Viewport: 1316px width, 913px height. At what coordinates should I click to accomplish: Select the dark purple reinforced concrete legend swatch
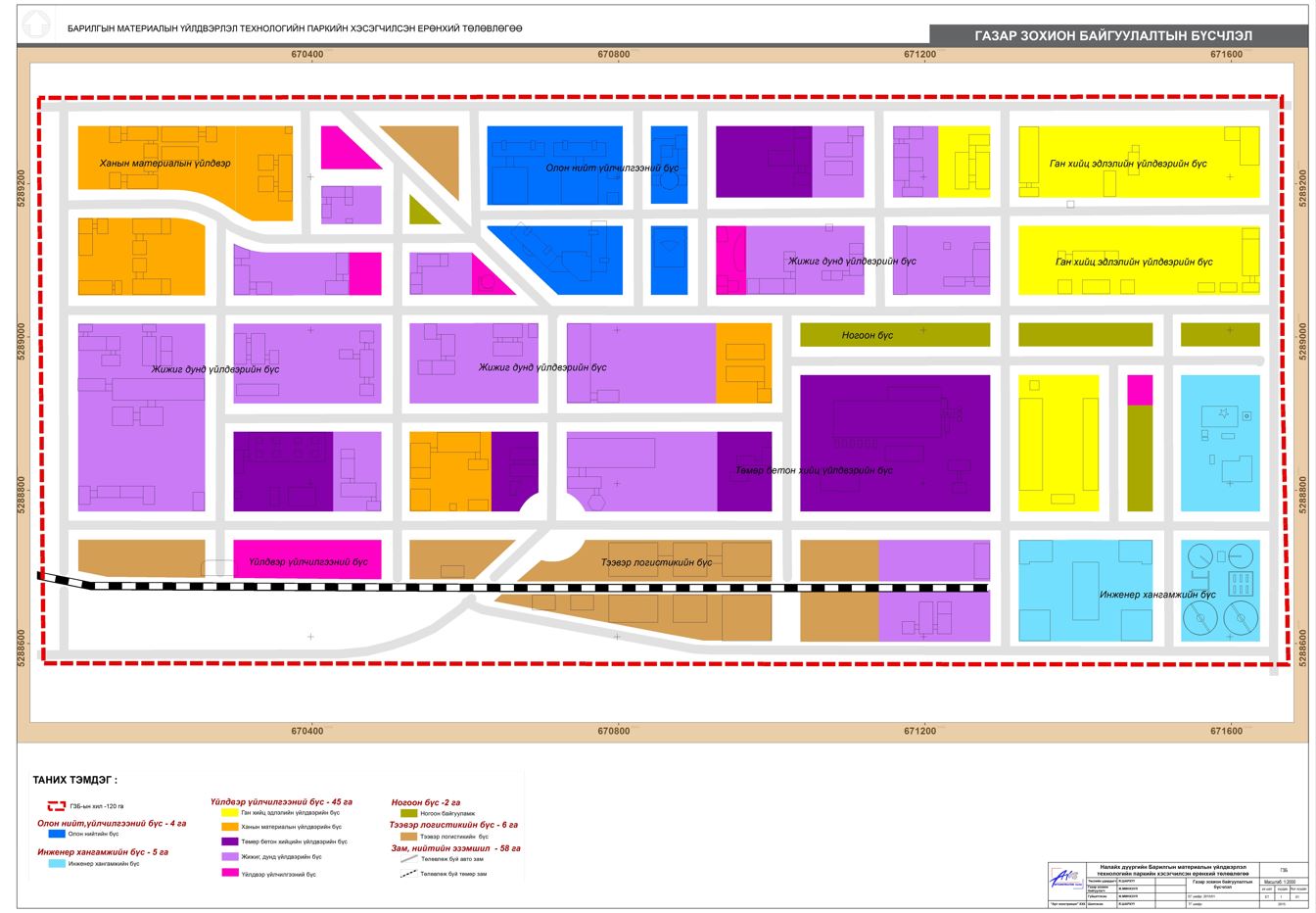(x=229, y=841)
